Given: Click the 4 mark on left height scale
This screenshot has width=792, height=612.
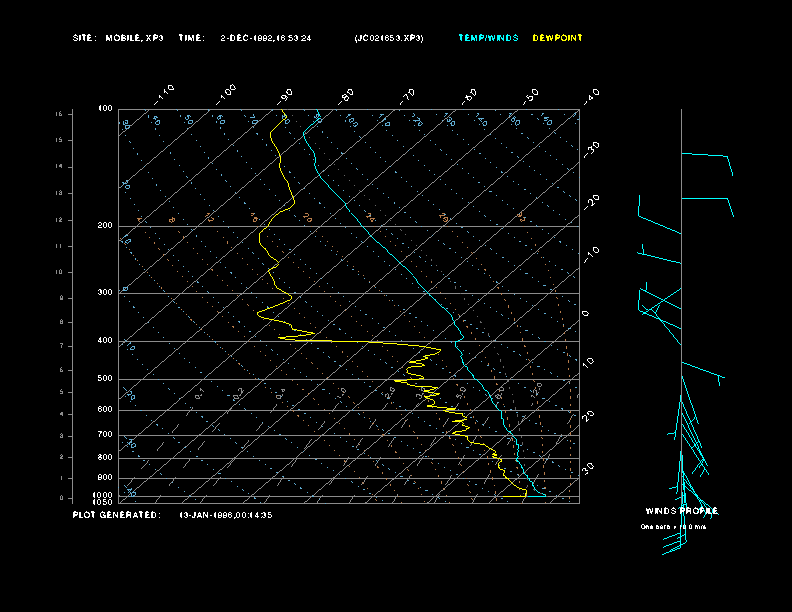Looking at the screenshot, I should 61,414.
